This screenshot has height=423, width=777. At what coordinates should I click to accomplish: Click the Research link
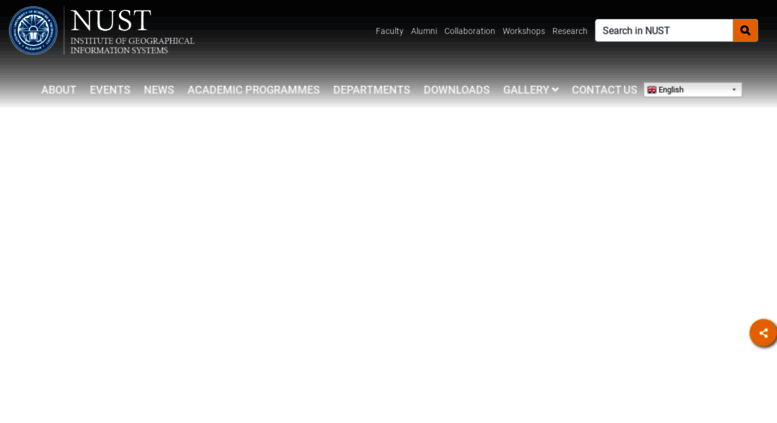pyautogui.click(x=569, y=31)
